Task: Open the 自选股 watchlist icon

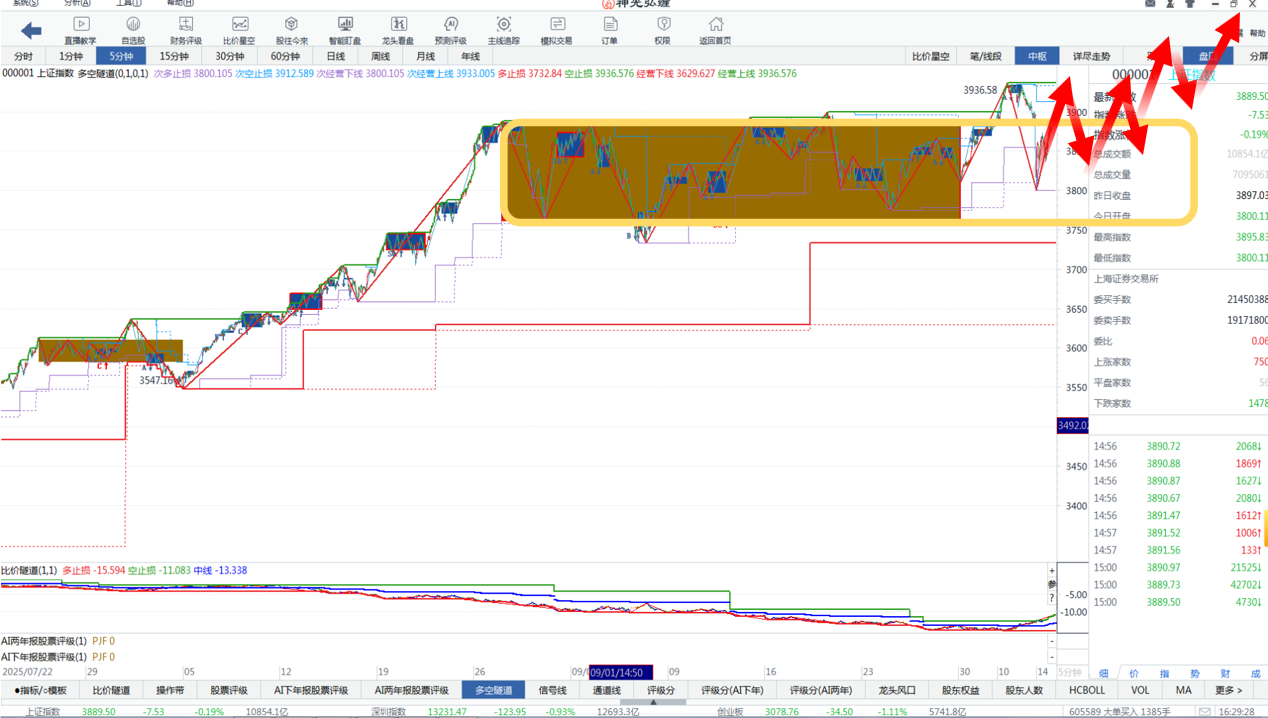Action: 133,30
